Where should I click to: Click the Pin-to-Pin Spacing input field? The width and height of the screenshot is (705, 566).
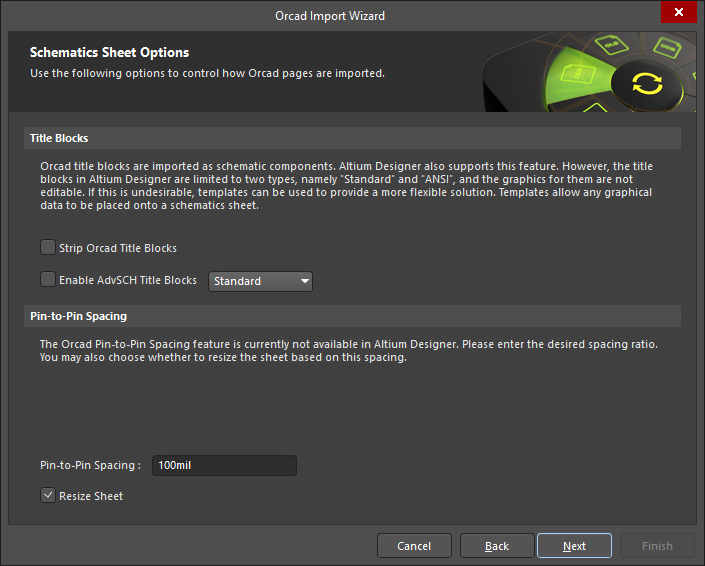click(224, 465)
